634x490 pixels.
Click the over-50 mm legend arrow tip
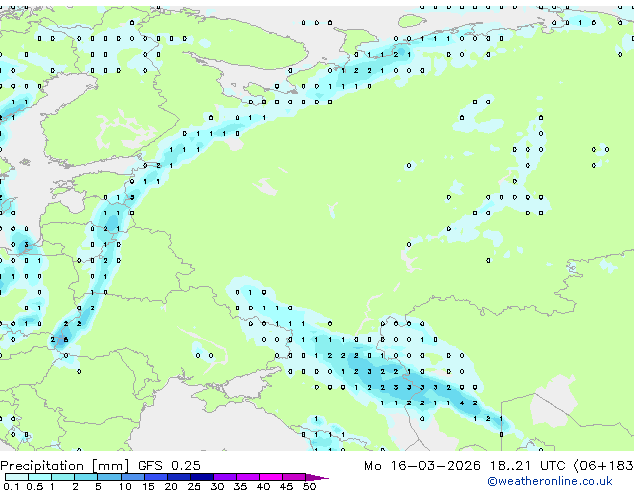tap(317, 478)
